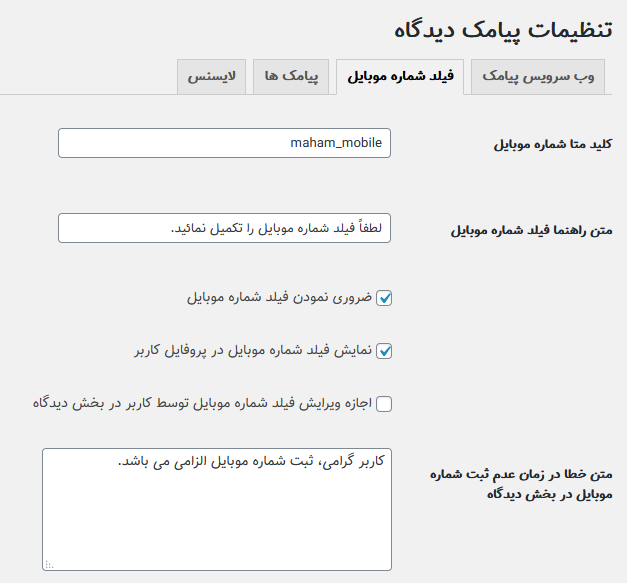Uncheck ضروری نمودن فیلد شماره موبایل checkbox
Screen dimensions: 627x583
click(384, 298)
